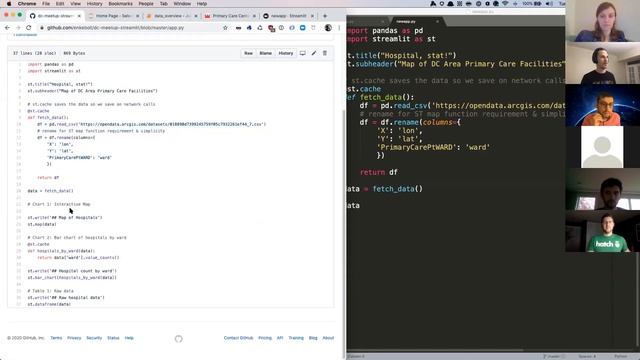Click the red extension icon in Chrome toolbar
This screenshot has width=640, height=360.
271,28
